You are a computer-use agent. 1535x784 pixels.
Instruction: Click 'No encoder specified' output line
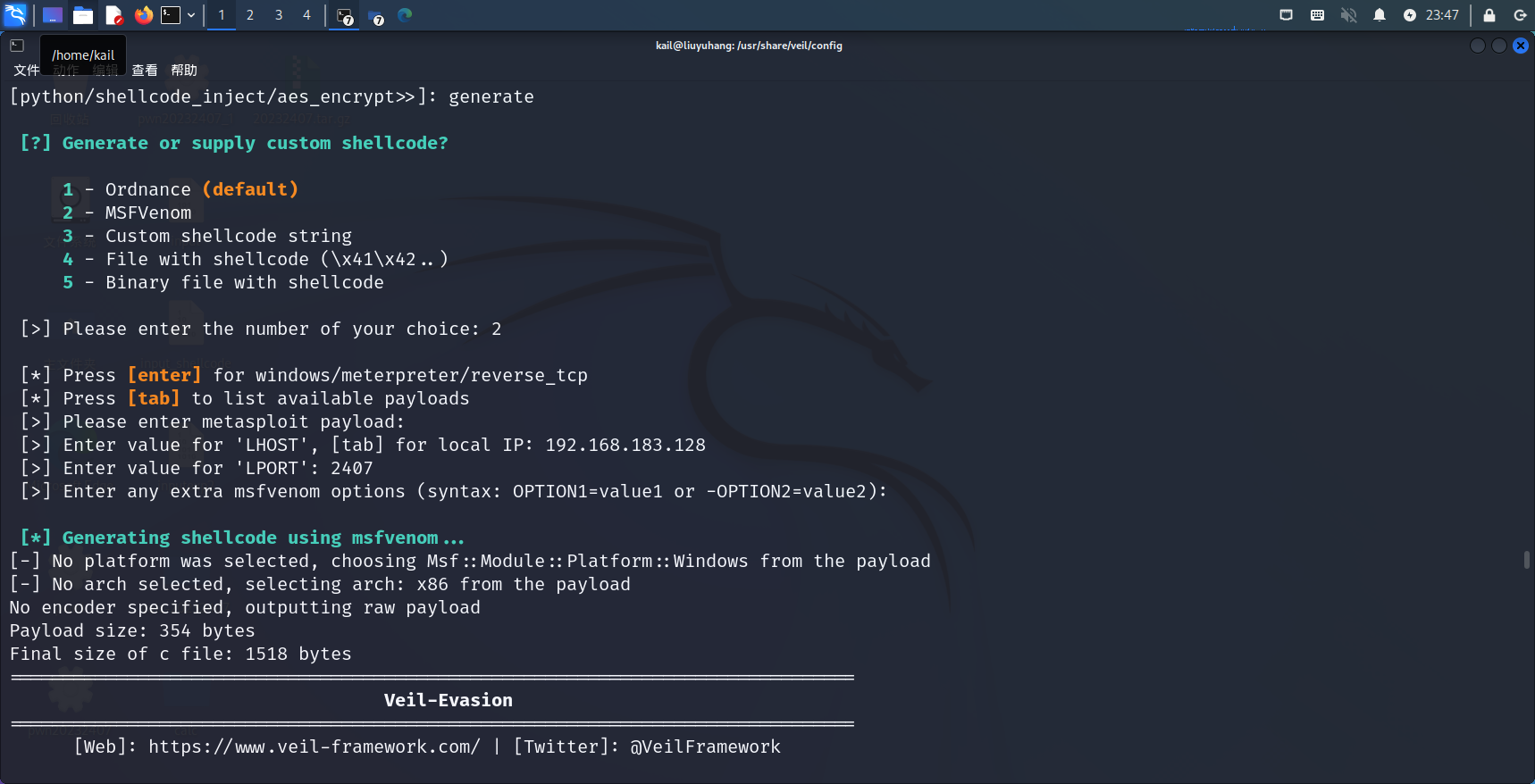coord(245,607)
